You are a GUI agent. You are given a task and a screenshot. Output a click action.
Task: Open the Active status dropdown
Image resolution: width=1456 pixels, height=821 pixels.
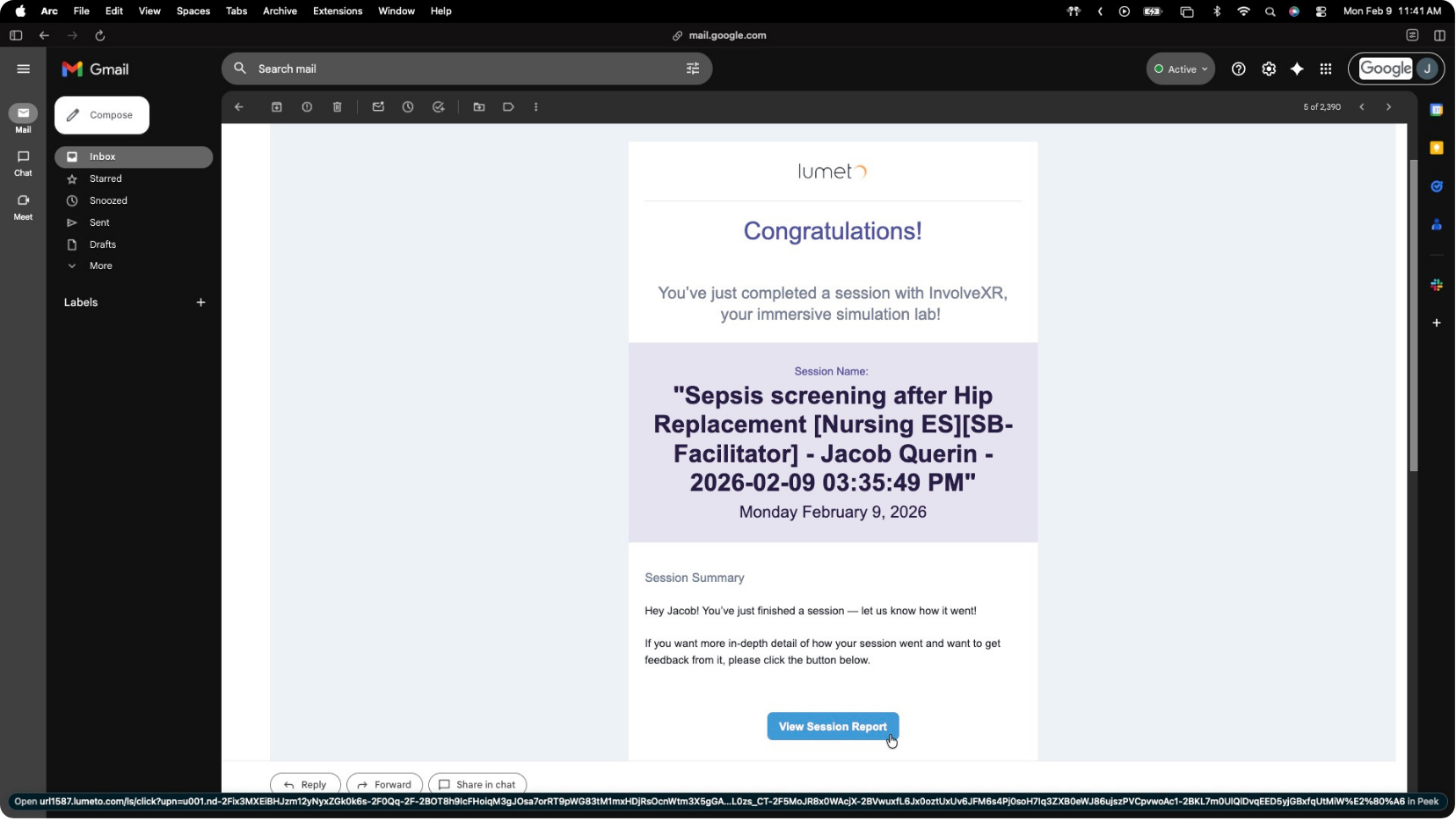tap(1181, 69)
